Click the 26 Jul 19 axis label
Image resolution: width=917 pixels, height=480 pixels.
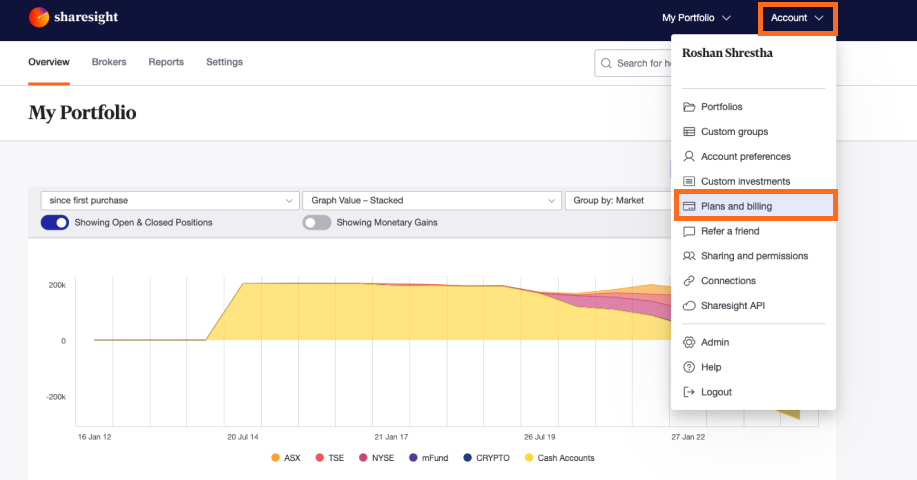coord(540,437)
